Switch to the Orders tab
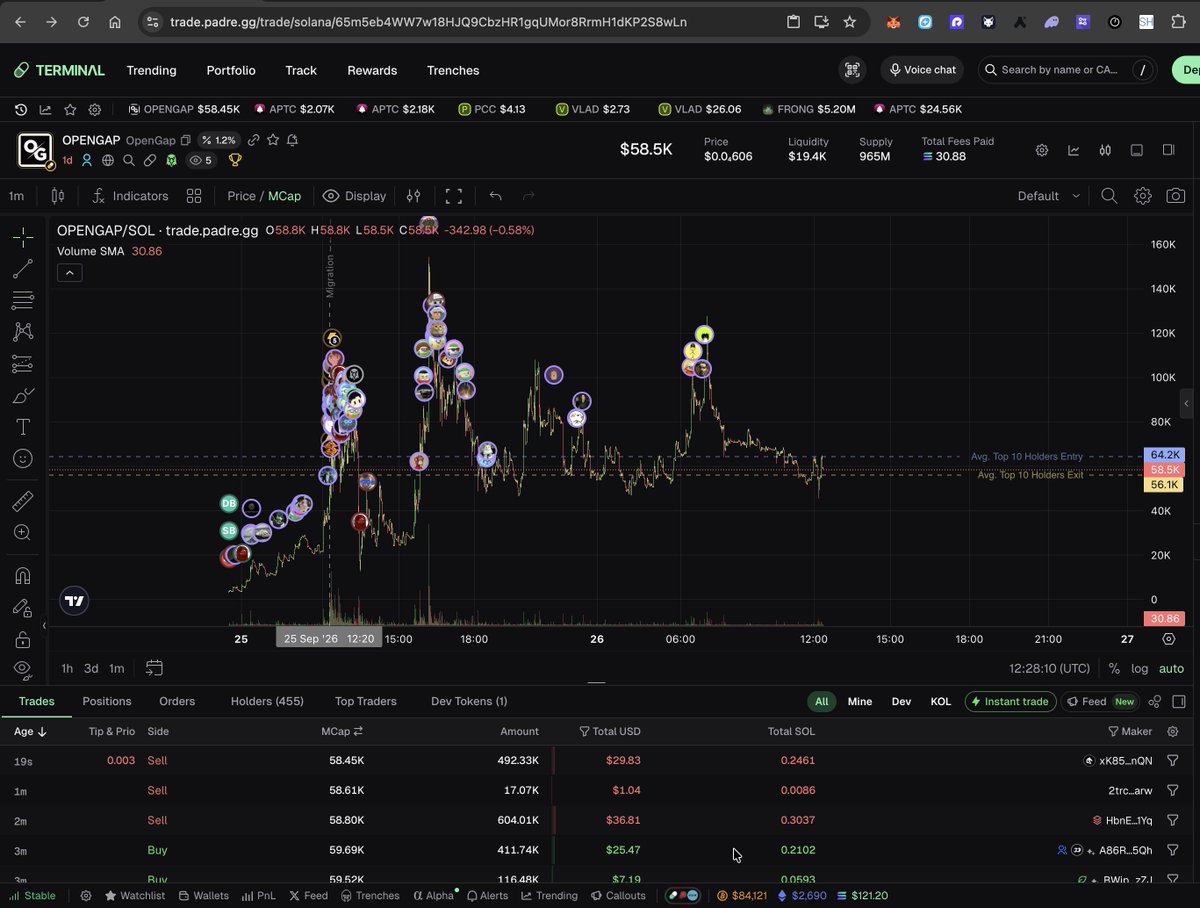 [177, 701]
